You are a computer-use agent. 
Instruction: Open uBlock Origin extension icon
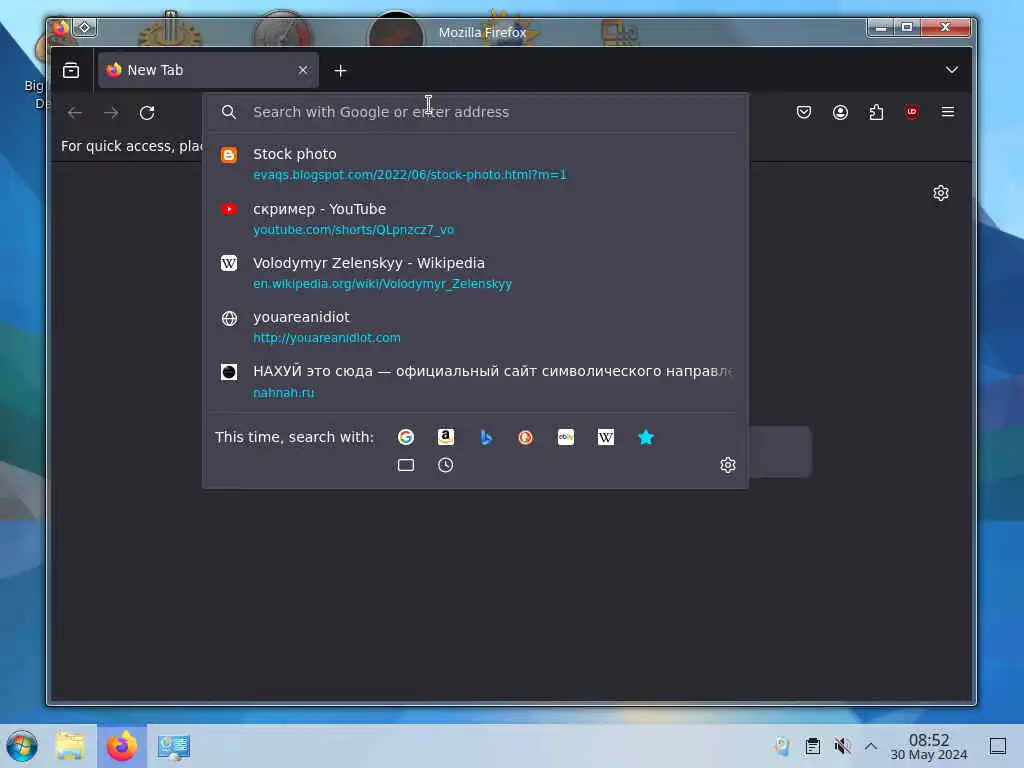(912, 112)
